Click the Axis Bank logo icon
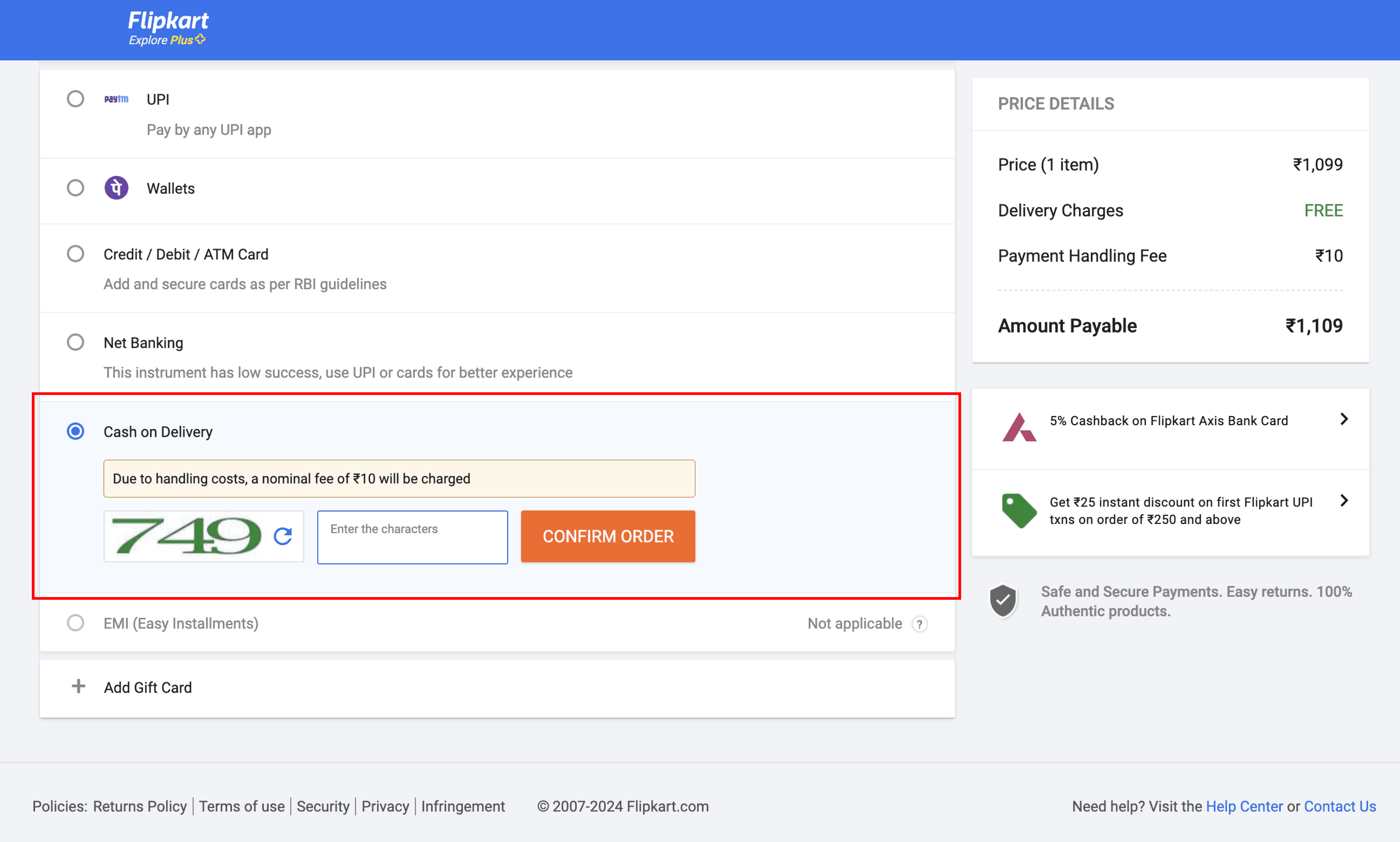1400x842 pixels. [x=1019, y=428]
